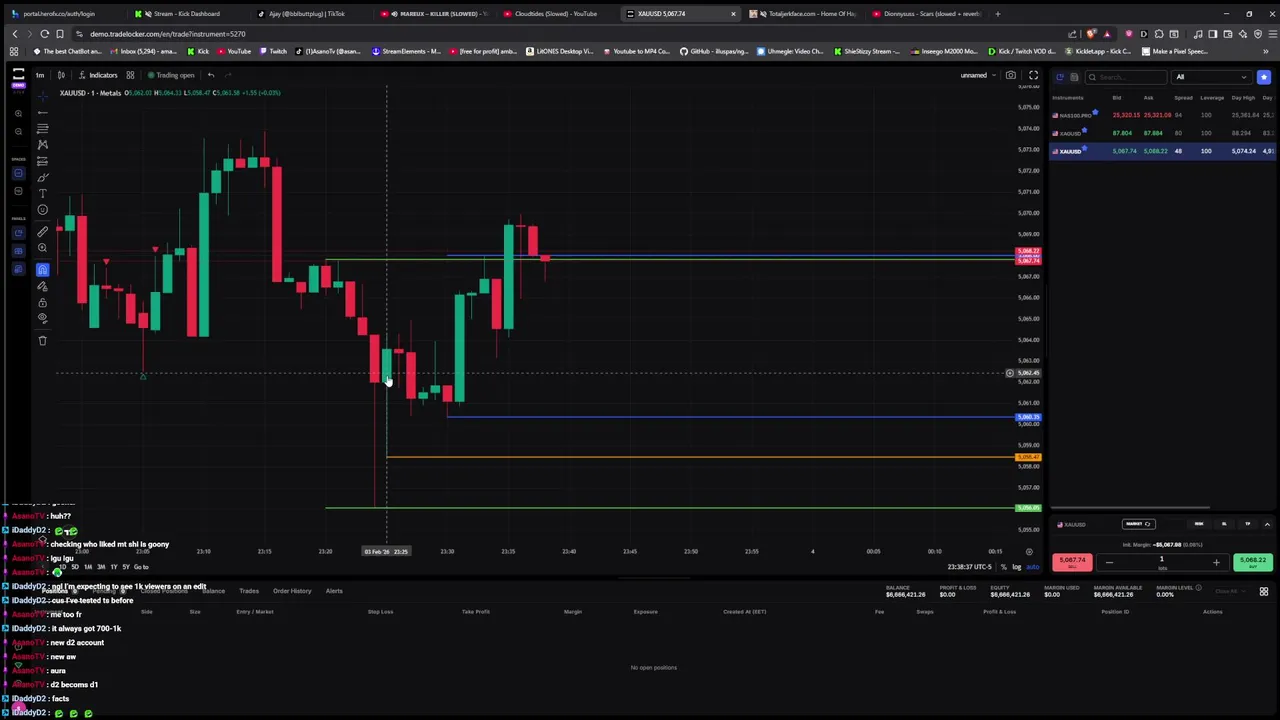This screenshot has width=1280, height=720.
Task: Zoom in using the left sidebar magnifier
Action: [x=18, y=113]
